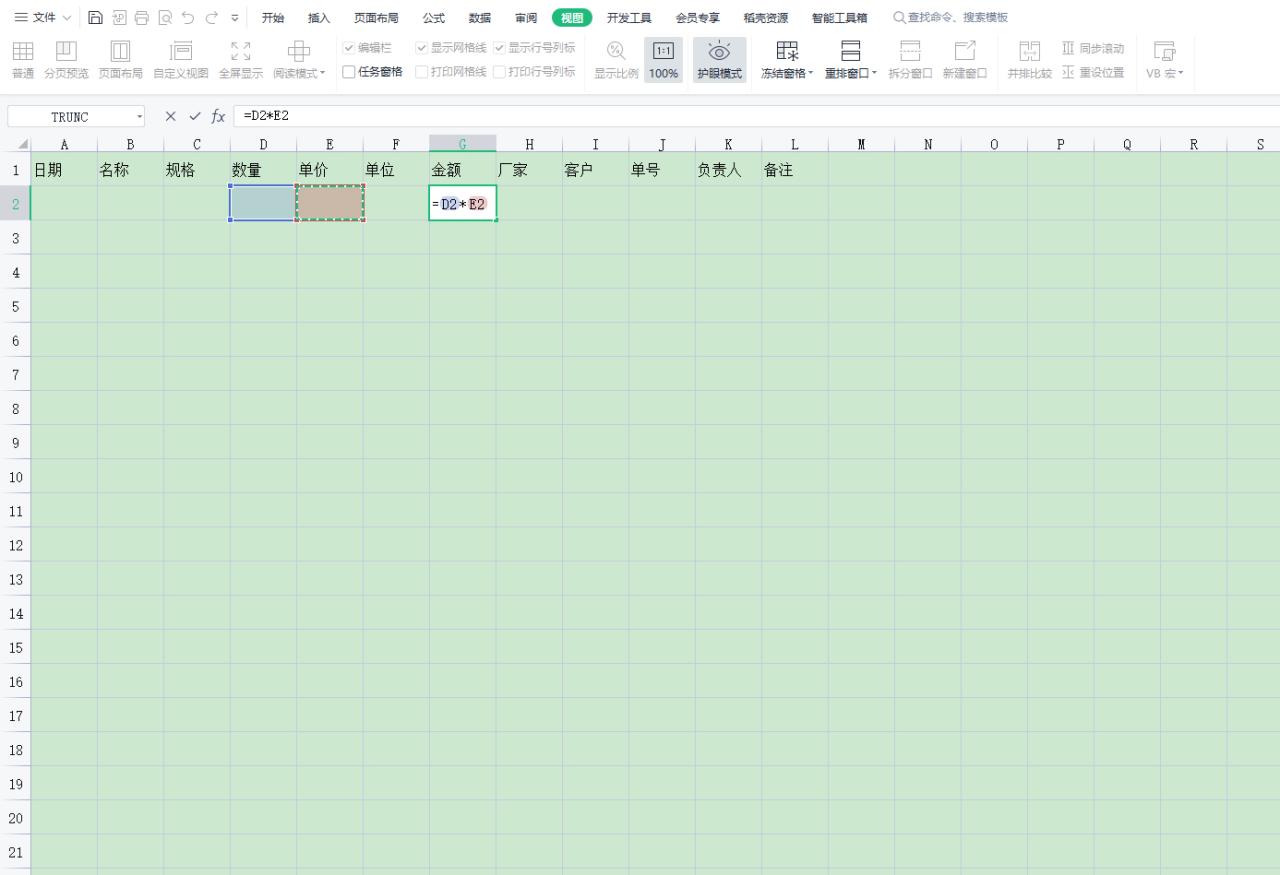This screenshot has height=875, width=1280.
Task: Click the formula bar input =D2*E2
Action: coord(757,116)
